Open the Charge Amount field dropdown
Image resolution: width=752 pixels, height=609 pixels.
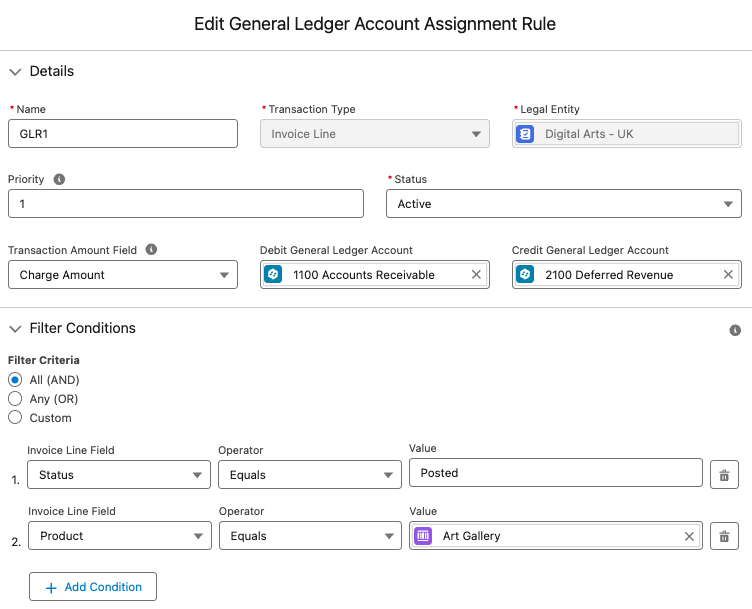tap(122, 275)
